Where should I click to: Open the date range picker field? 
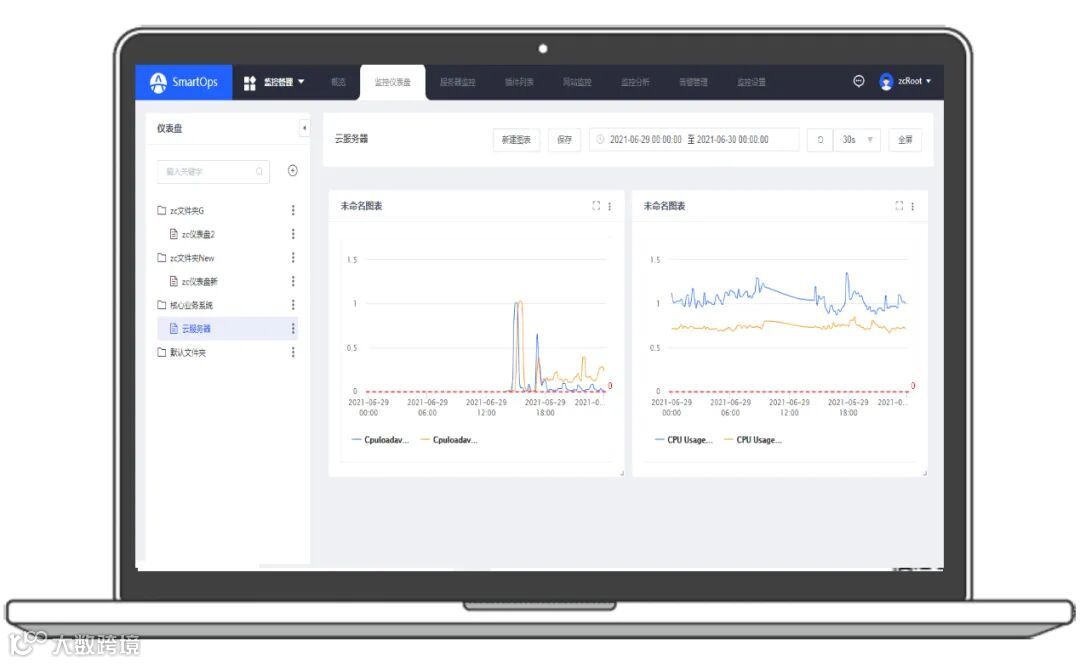[694, 140]
